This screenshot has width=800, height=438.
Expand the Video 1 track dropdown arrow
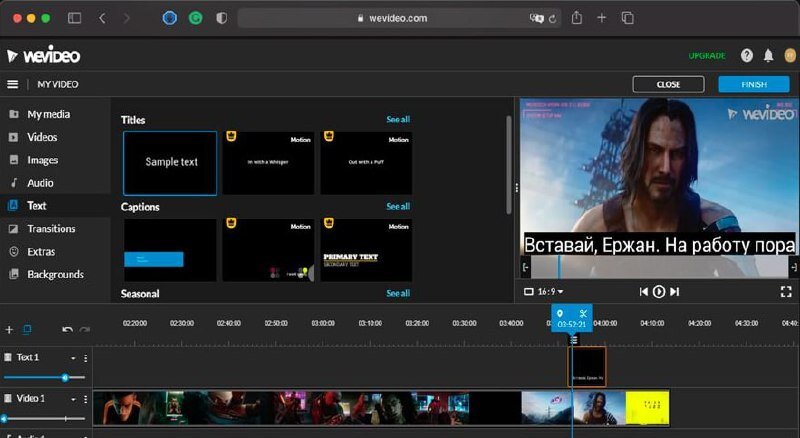point(73,399)
